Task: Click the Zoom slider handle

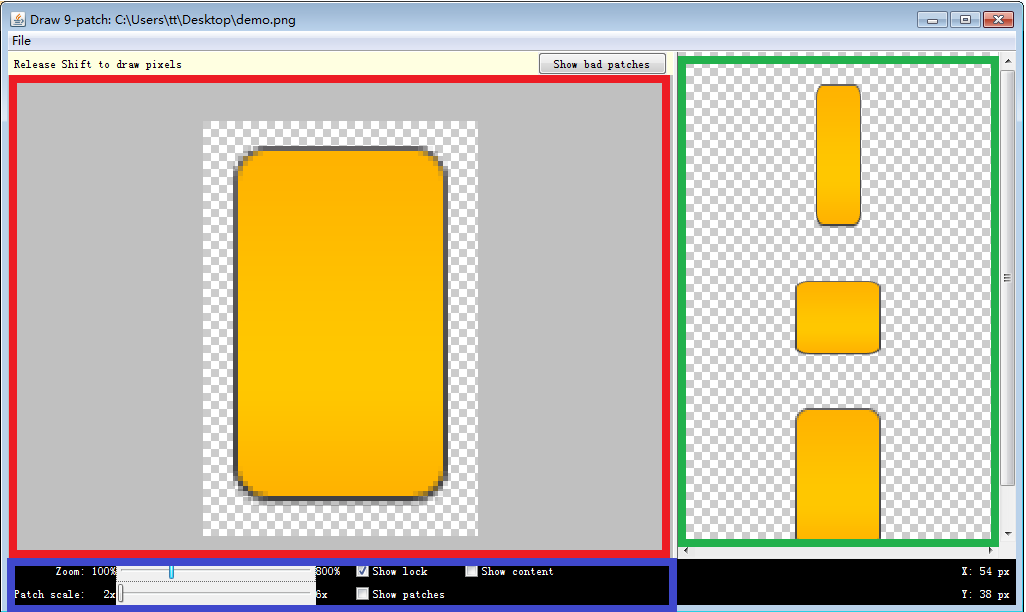Action: 171,572
